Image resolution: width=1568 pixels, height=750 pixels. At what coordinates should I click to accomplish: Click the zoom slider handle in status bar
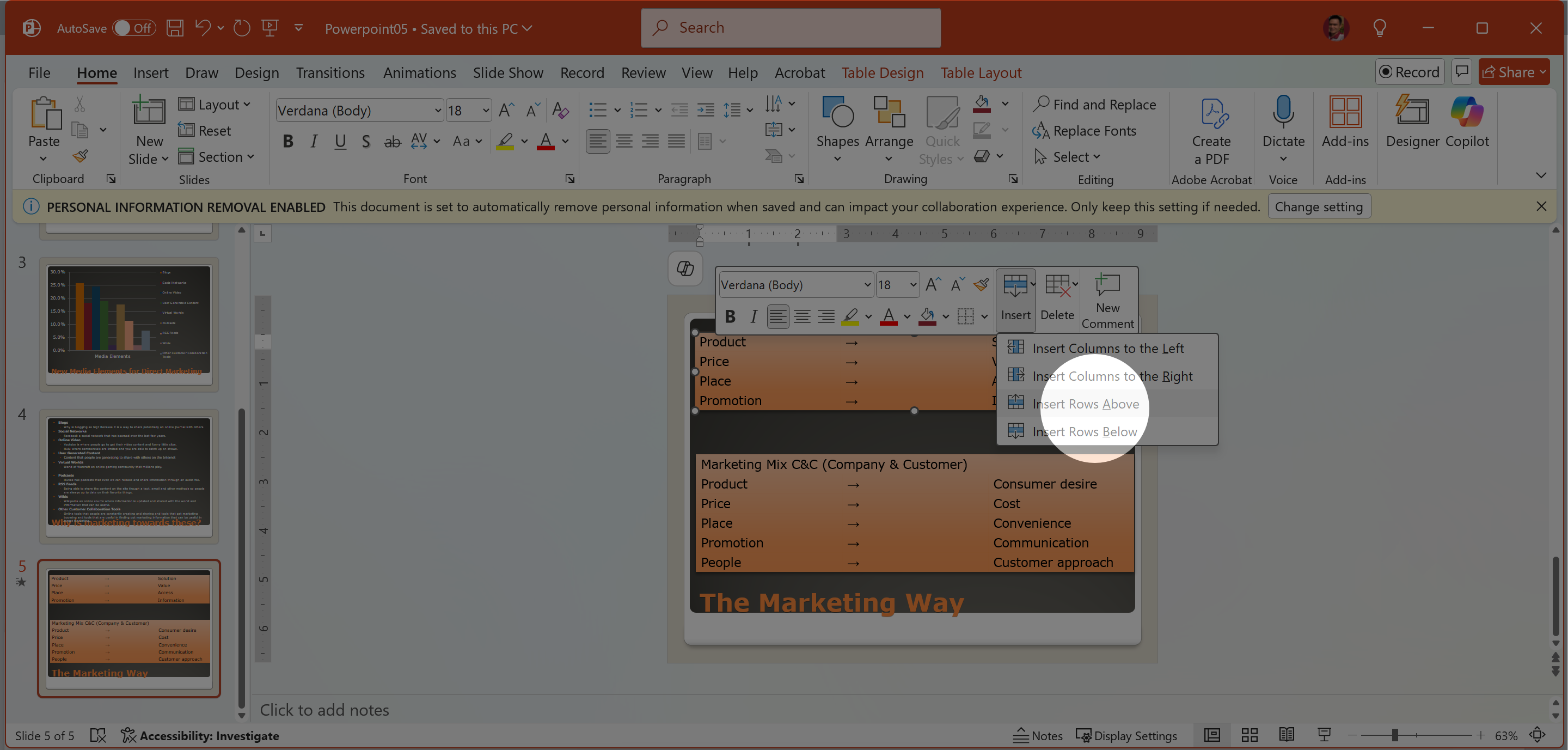pos(1394,735)
